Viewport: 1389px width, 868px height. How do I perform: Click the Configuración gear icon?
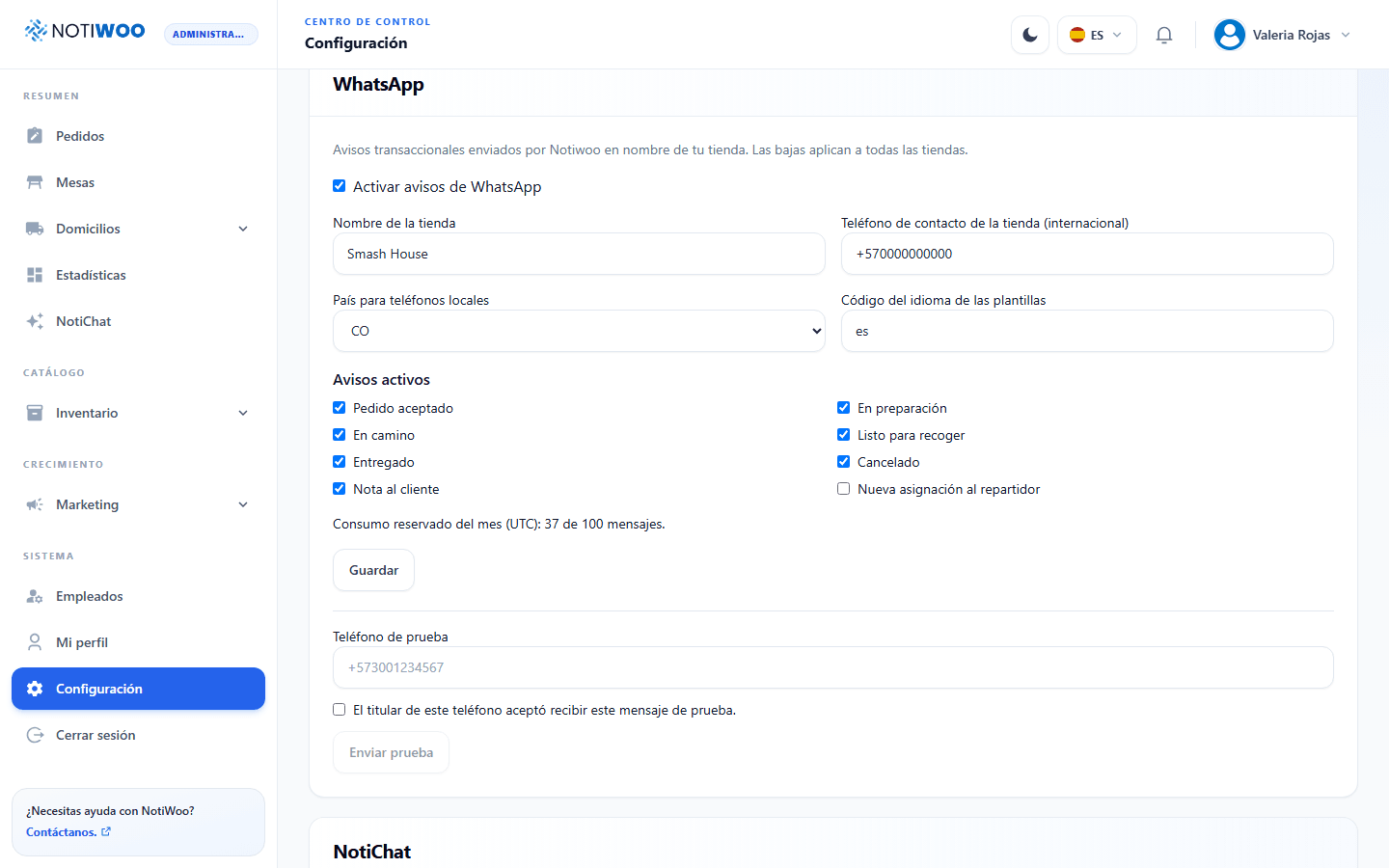(x=35, y=689)
